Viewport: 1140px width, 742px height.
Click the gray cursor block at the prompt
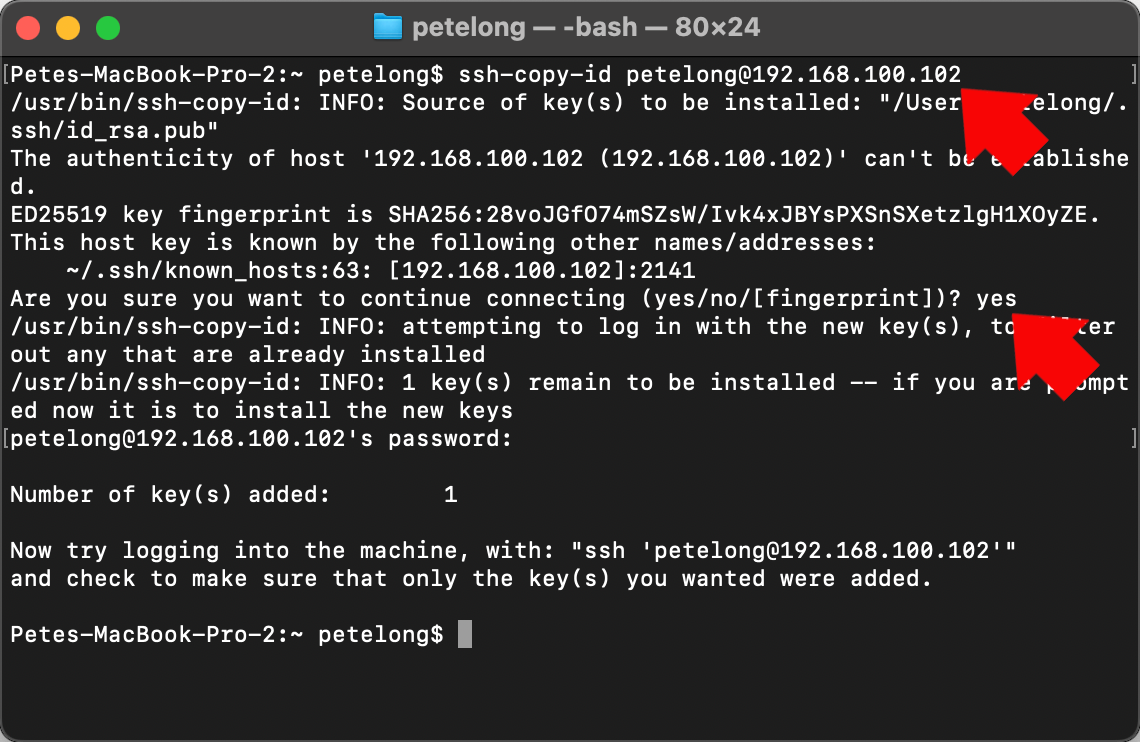coord(465,634)
